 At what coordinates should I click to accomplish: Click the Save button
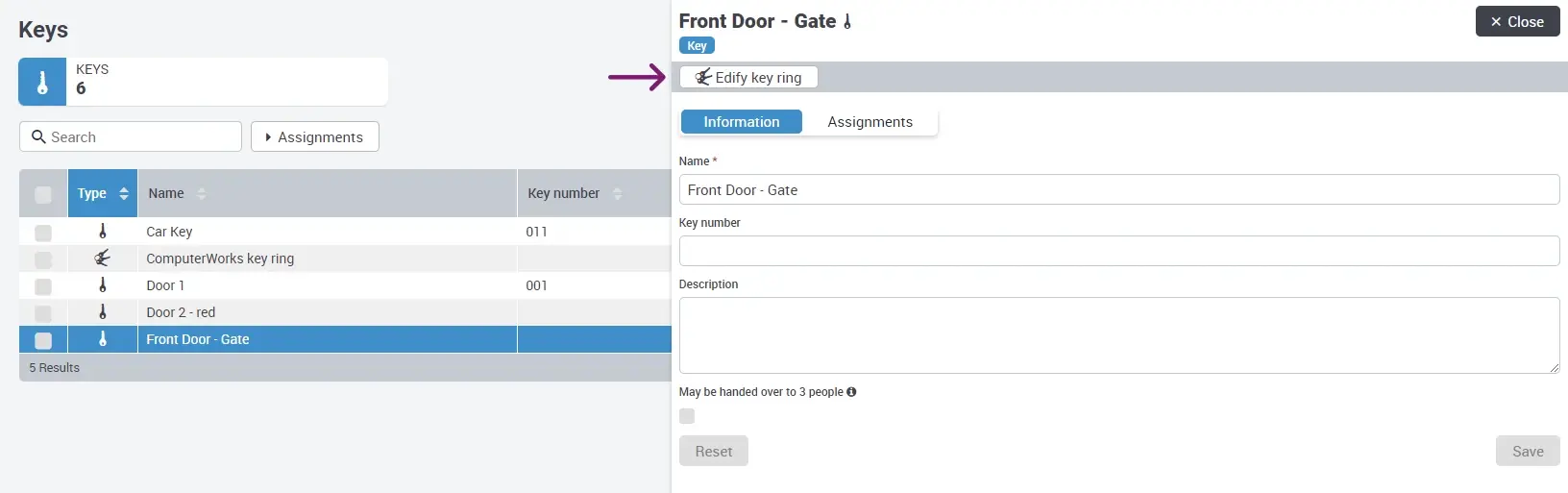[1527, 452]
